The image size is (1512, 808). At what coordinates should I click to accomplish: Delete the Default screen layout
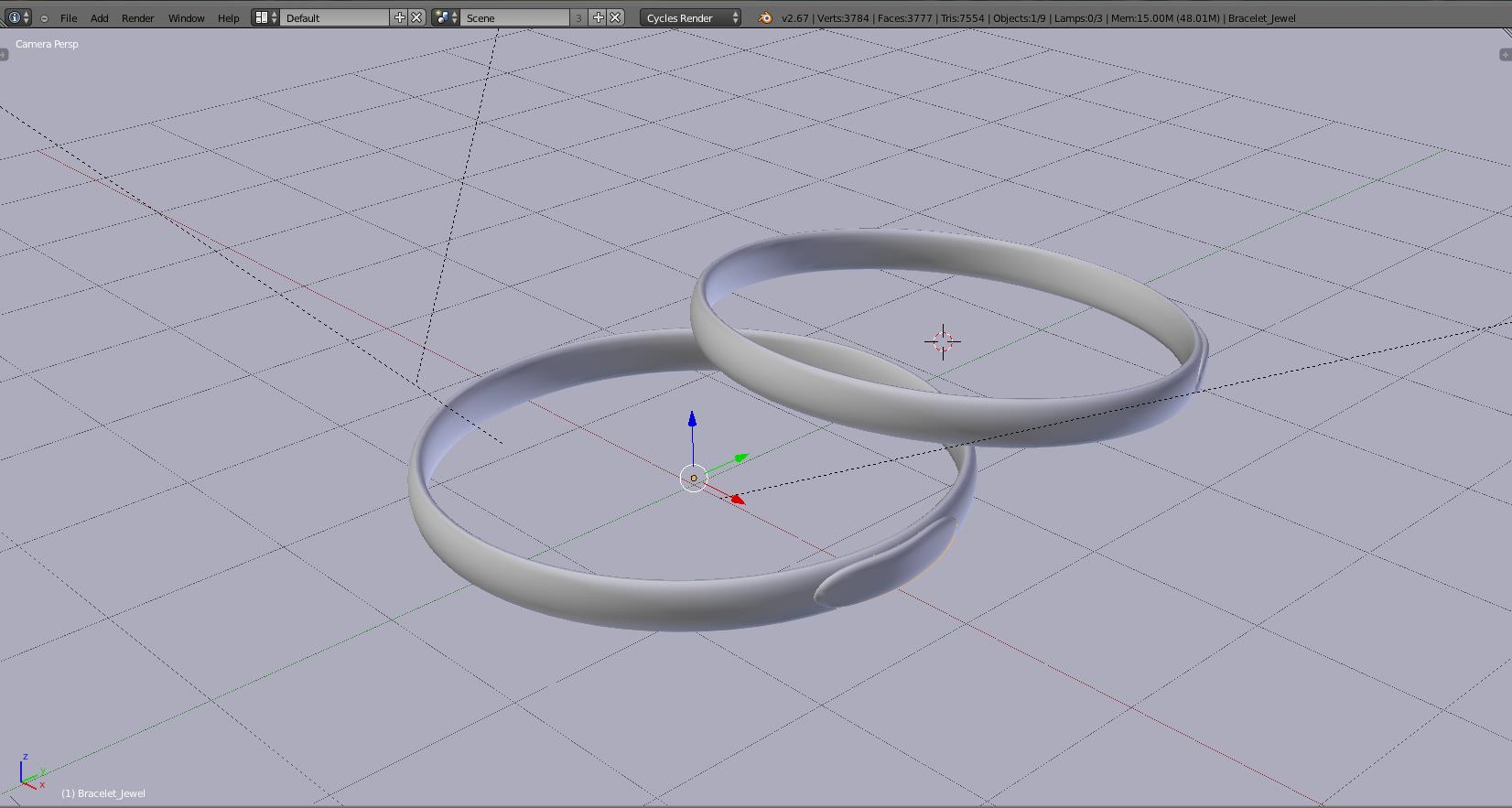(x=416, y=17)
